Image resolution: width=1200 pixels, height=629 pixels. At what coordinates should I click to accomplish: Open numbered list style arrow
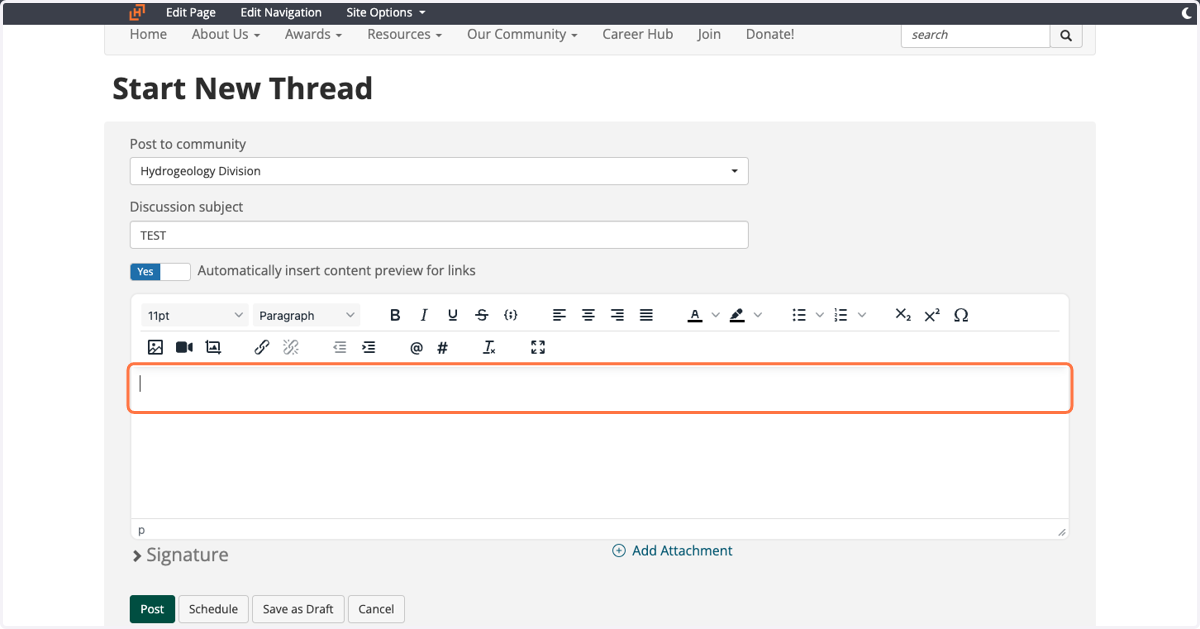coord(861,315)
